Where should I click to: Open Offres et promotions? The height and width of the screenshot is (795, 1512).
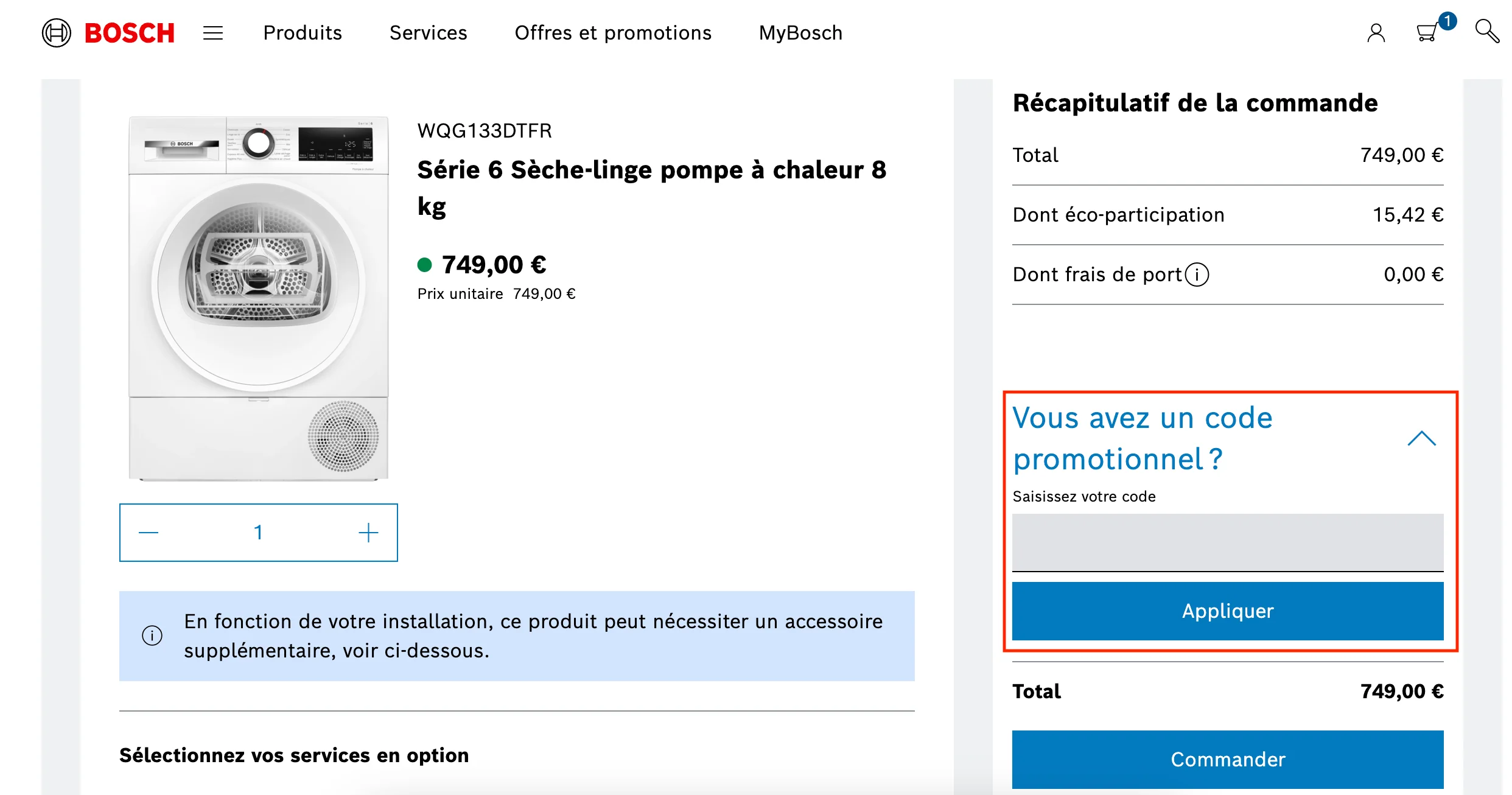[x=613, y=33]
